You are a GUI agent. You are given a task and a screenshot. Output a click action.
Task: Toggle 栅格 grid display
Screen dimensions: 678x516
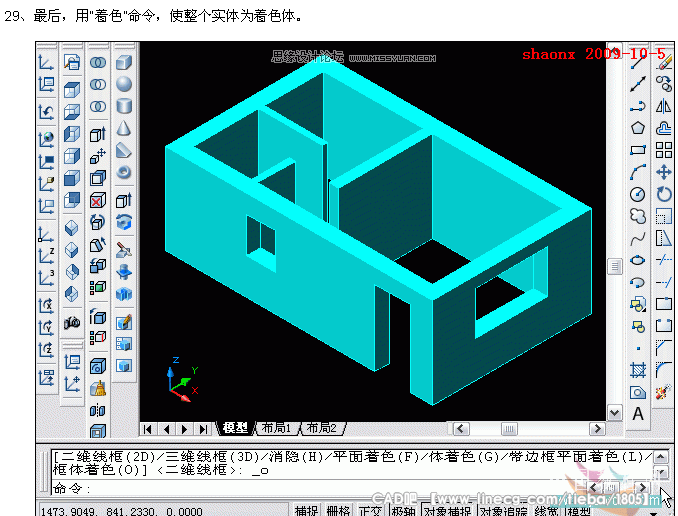338,511
